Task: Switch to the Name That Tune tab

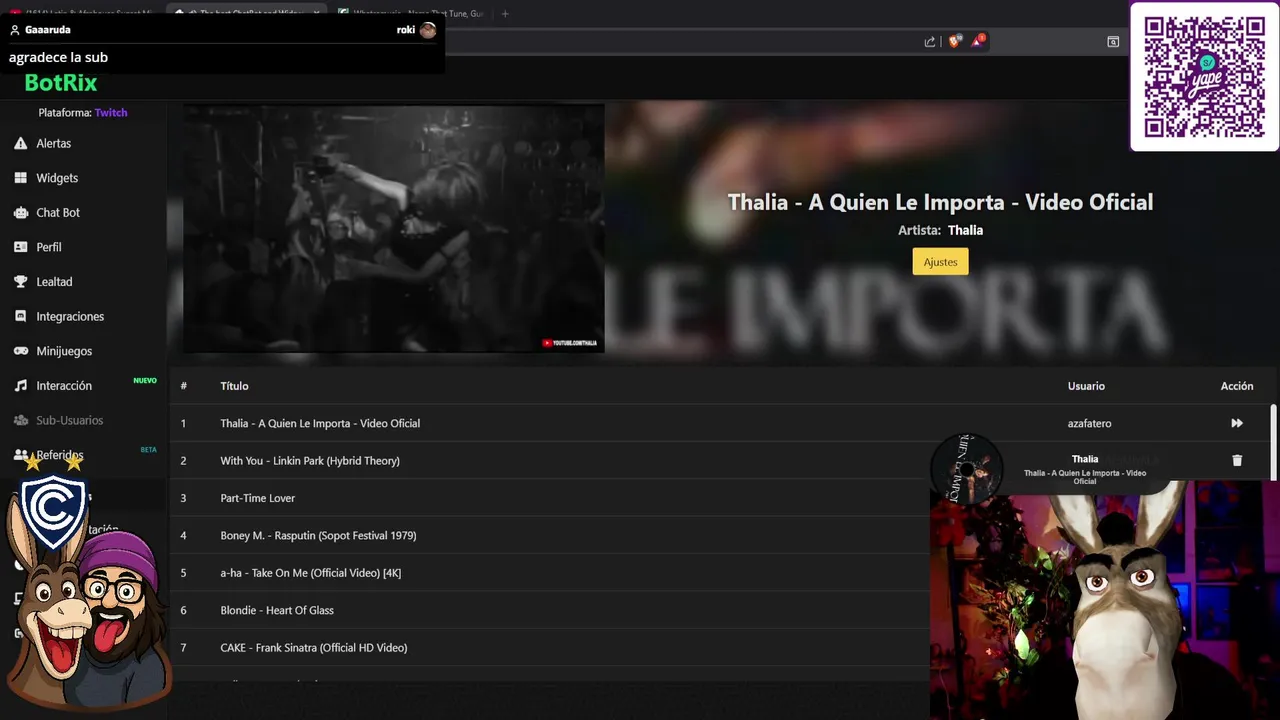Action: (410, 14)
